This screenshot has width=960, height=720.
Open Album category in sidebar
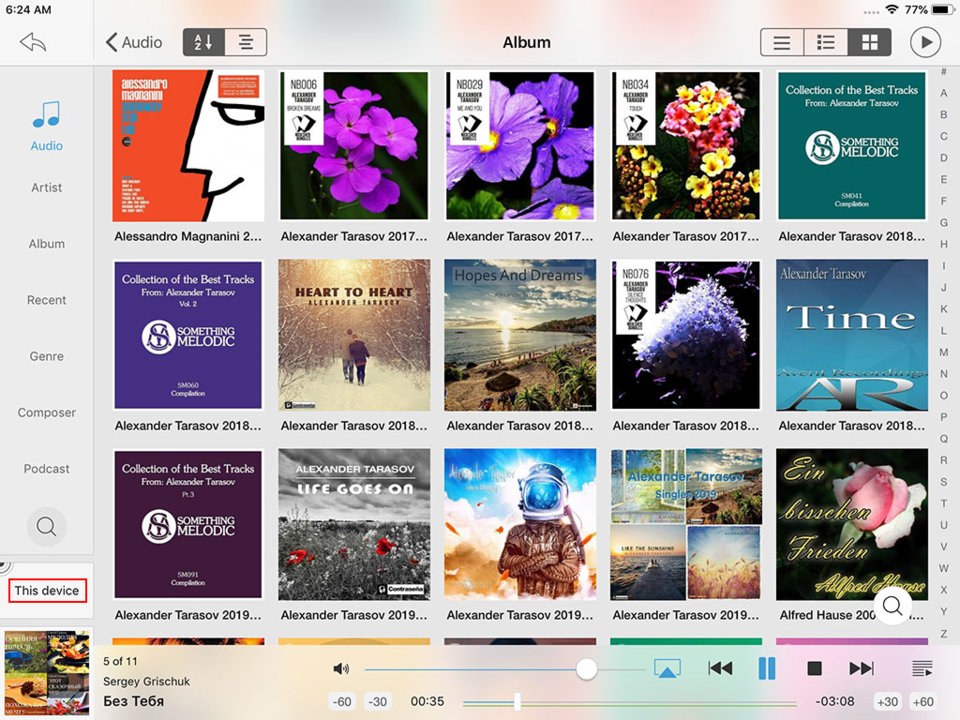pyautogui.click(x=47, y=244)
